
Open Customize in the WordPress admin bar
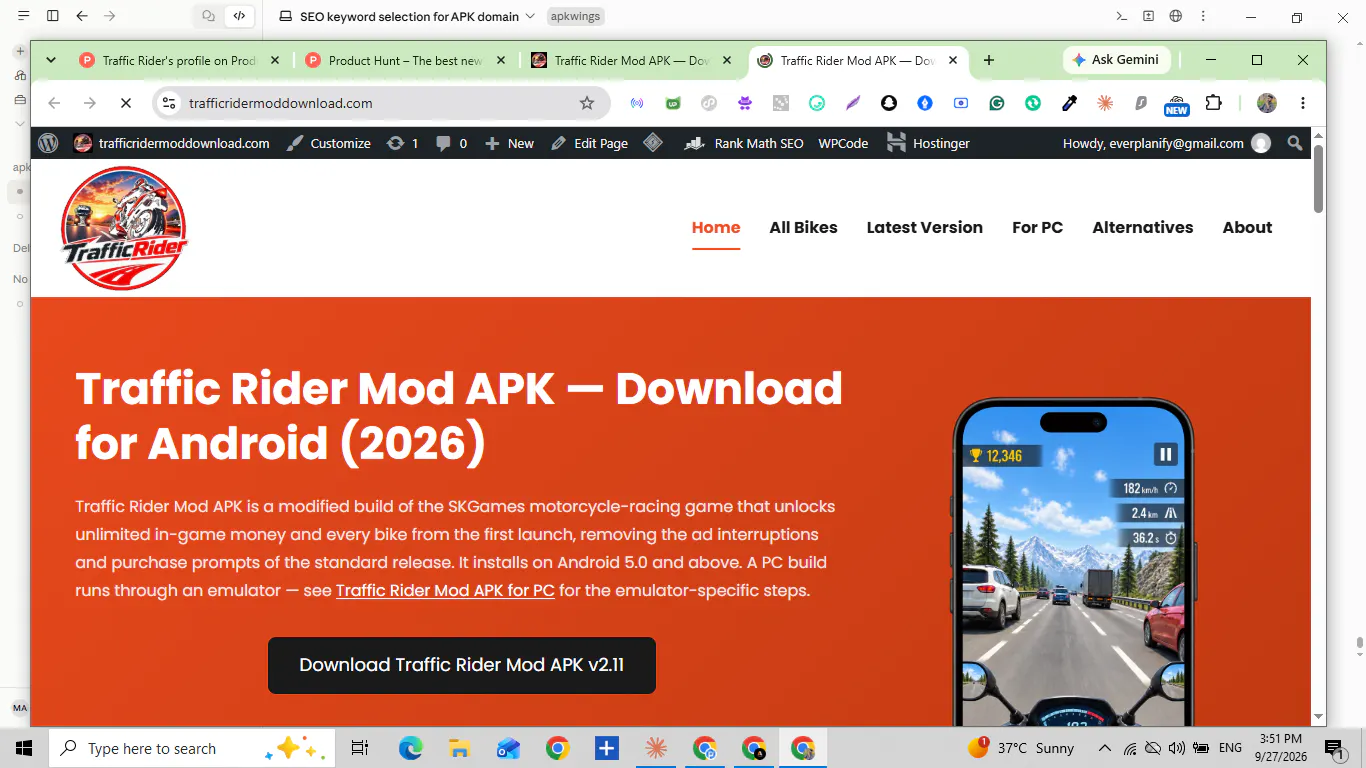[x=328, y=143]
